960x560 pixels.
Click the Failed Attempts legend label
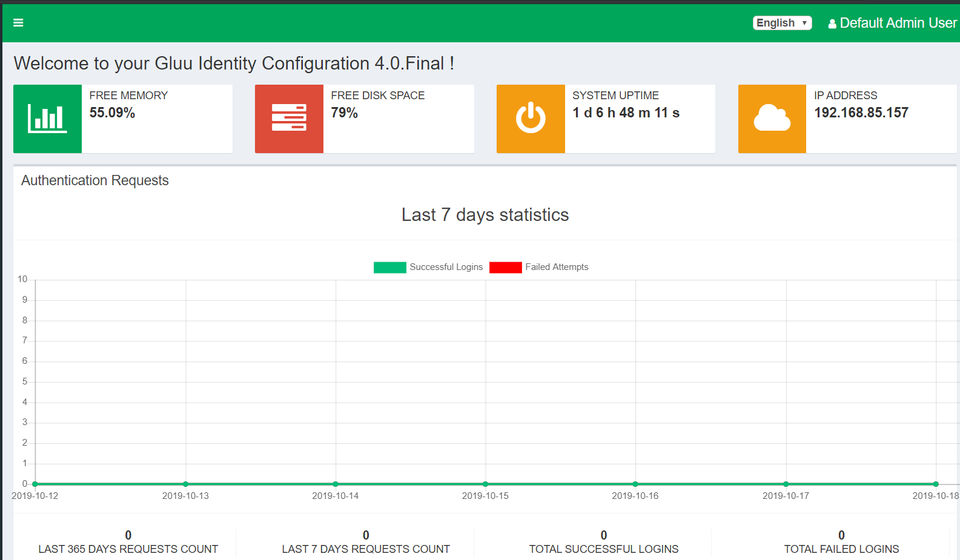(557, 267)
